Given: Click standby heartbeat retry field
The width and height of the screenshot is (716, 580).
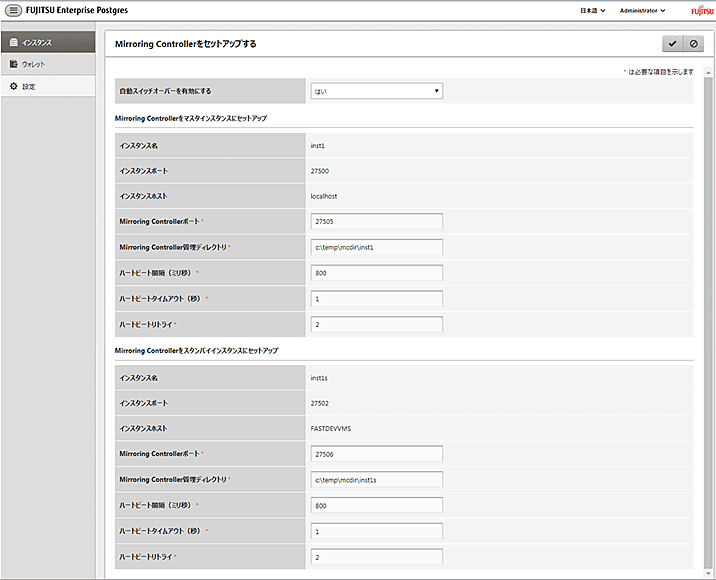Looking at the screenshot, I should pyautogui.click(x=377, y=557).
